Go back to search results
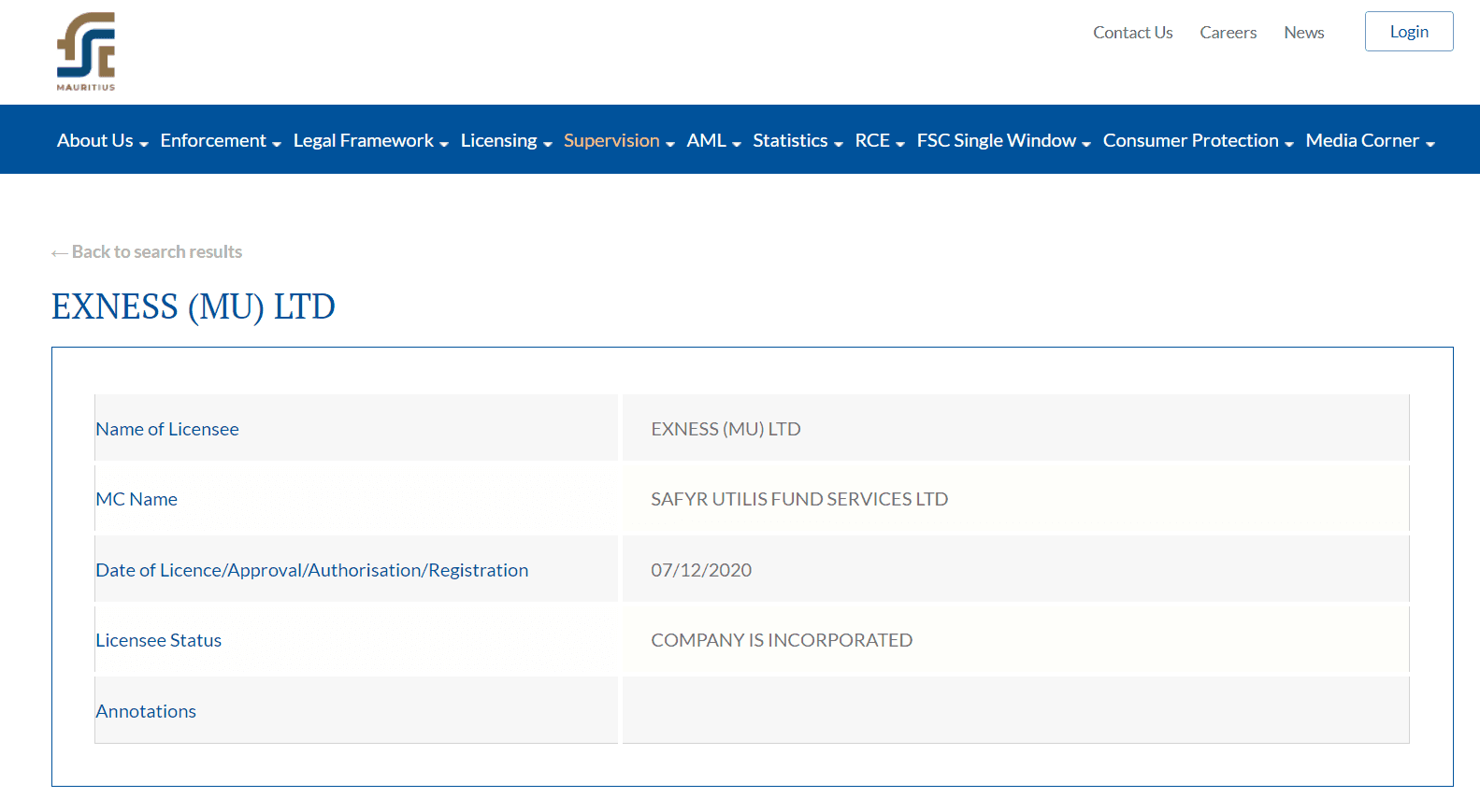Image resolution: width=1480 pixels, height=812 pixels. pyautogui.click(x=147, y=252)
